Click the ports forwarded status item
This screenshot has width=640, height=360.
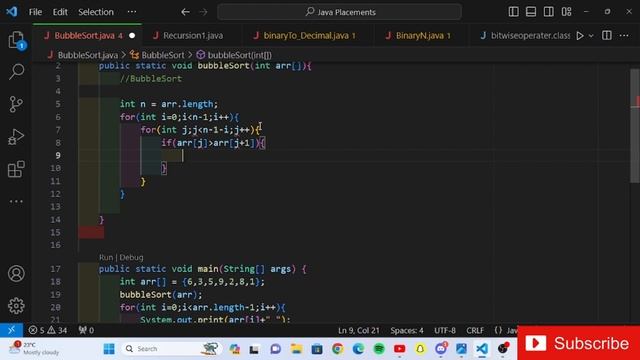tap(86, 330)
